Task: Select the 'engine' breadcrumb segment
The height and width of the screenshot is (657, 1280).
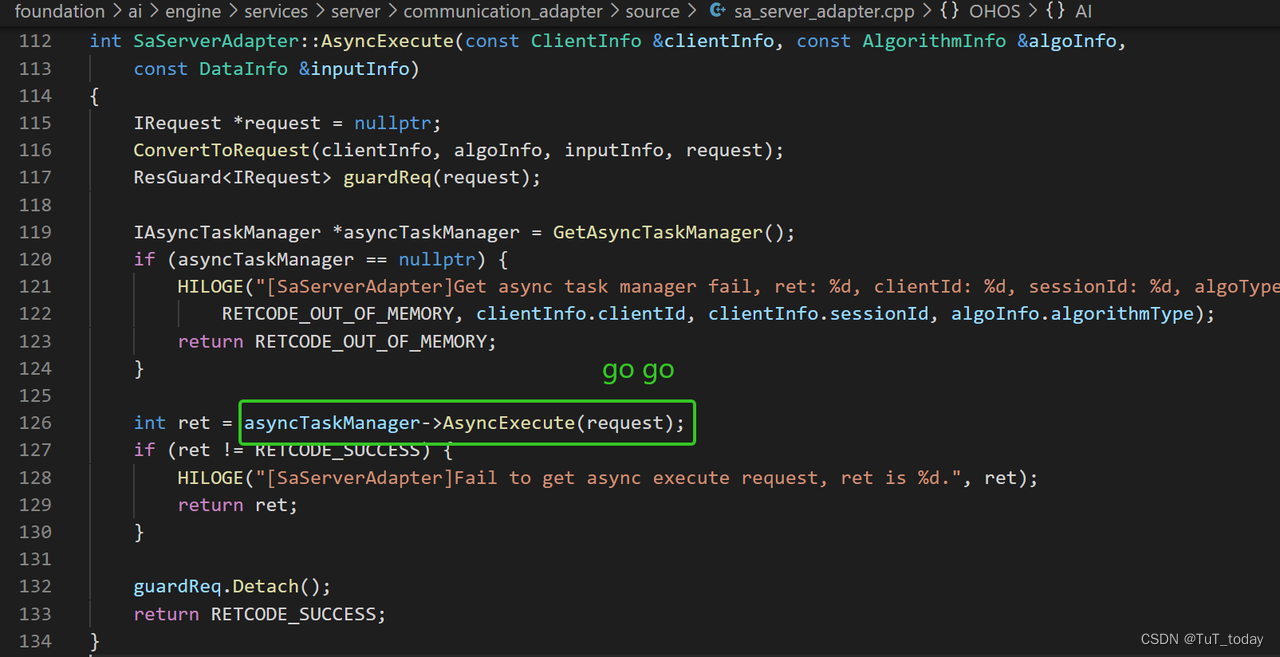Action: coord(193,12)
